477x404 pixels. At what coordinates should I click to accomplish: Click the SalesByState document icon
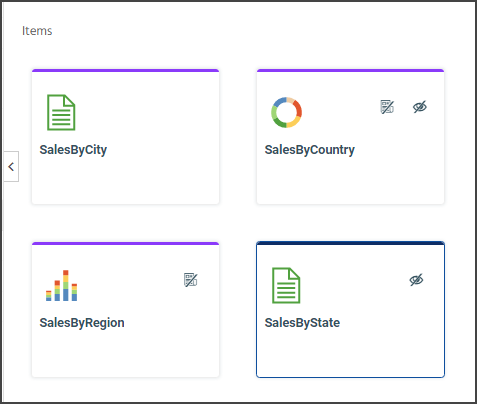(286, 285)
